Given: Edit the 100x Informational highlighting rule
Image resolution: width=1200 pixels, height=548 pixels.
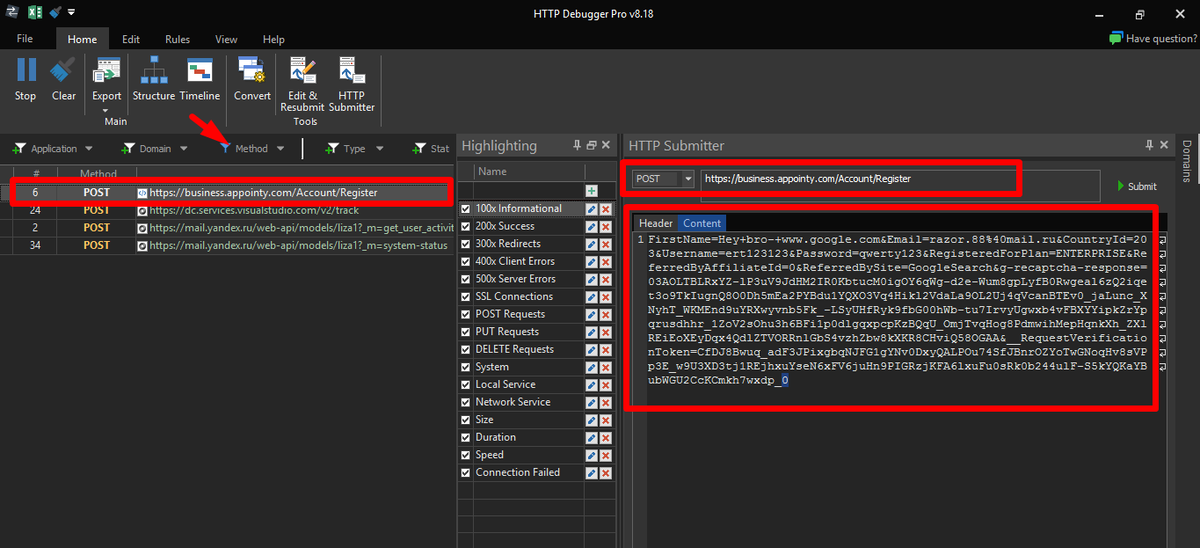Looking at the screenshot, I should pyautogui.click(x=592, y=209).
